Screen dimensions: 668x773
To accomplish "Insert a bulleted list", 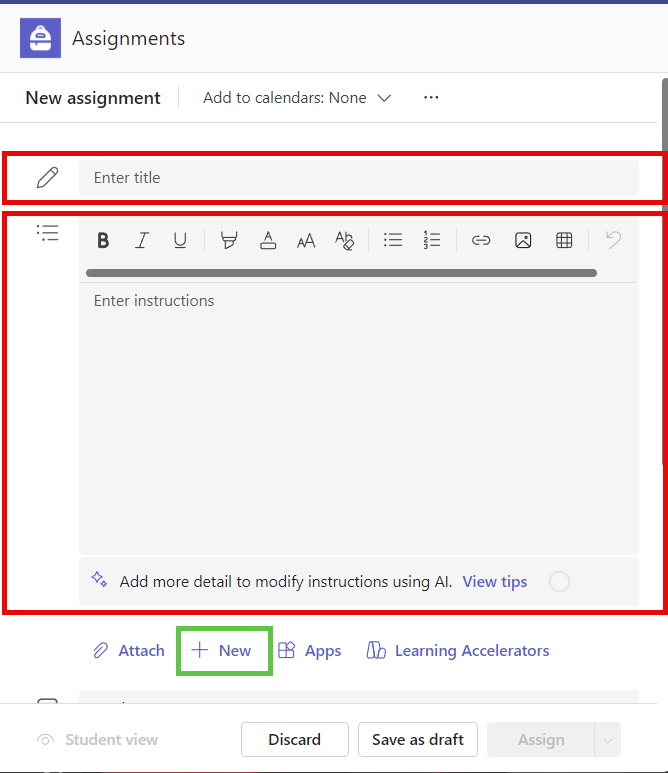I will coord(393,240).
